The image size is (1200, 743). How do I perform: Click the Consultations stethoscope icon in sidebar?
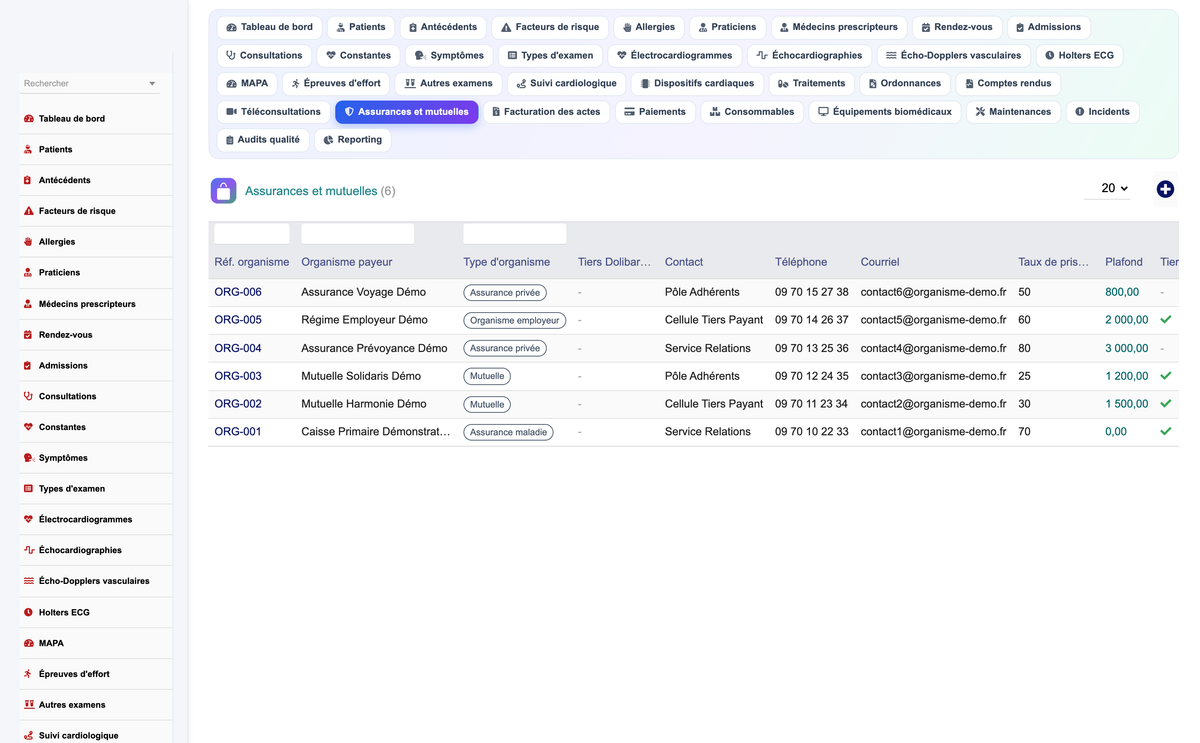[x=28, y=396]
